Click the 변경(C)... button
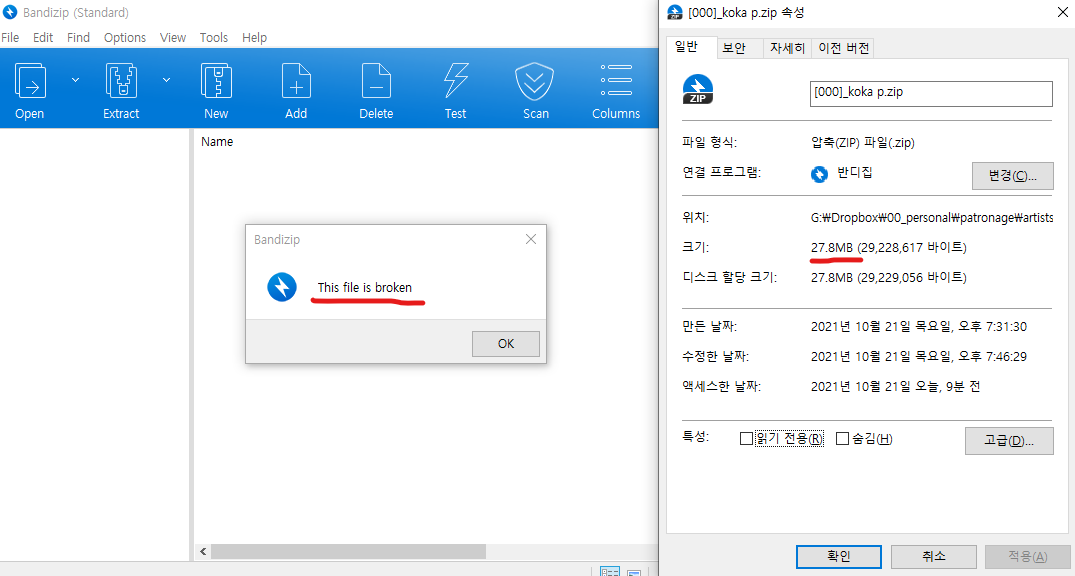The height and width of the screenshot is (576, 1075). pos(1013,176)
